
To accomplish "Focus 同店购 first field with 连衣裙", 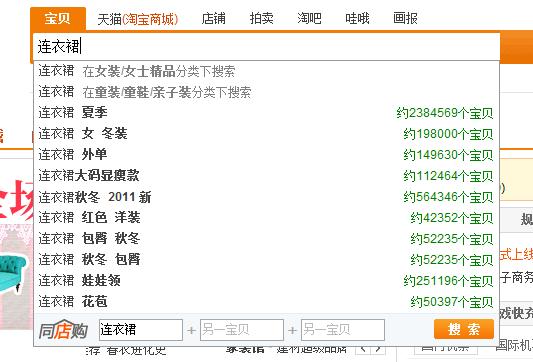I will point(141,330).
